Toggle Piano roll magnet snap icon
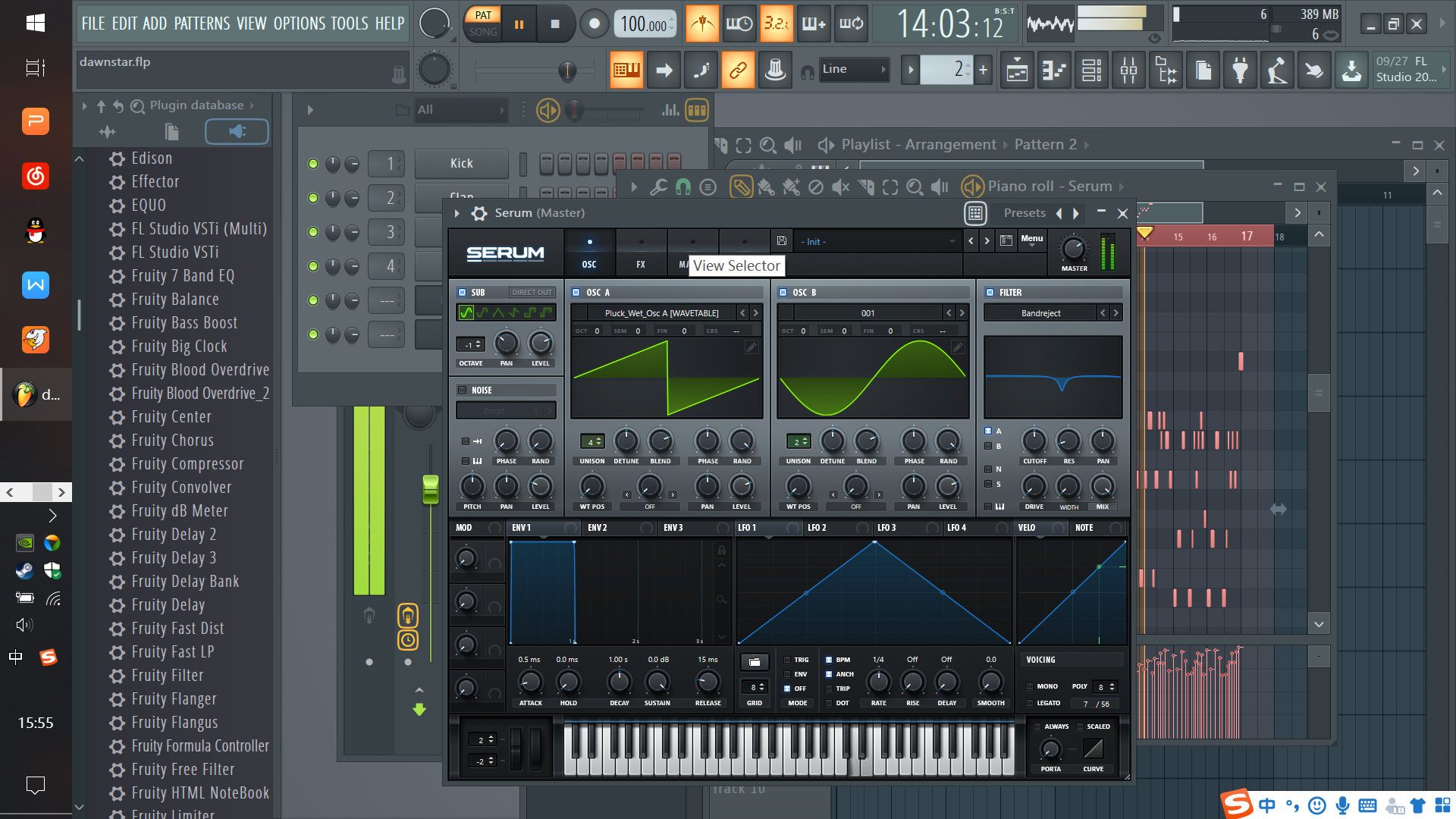Image resolution: width=1456 pixels, height=819 pixels. point(683,187)
